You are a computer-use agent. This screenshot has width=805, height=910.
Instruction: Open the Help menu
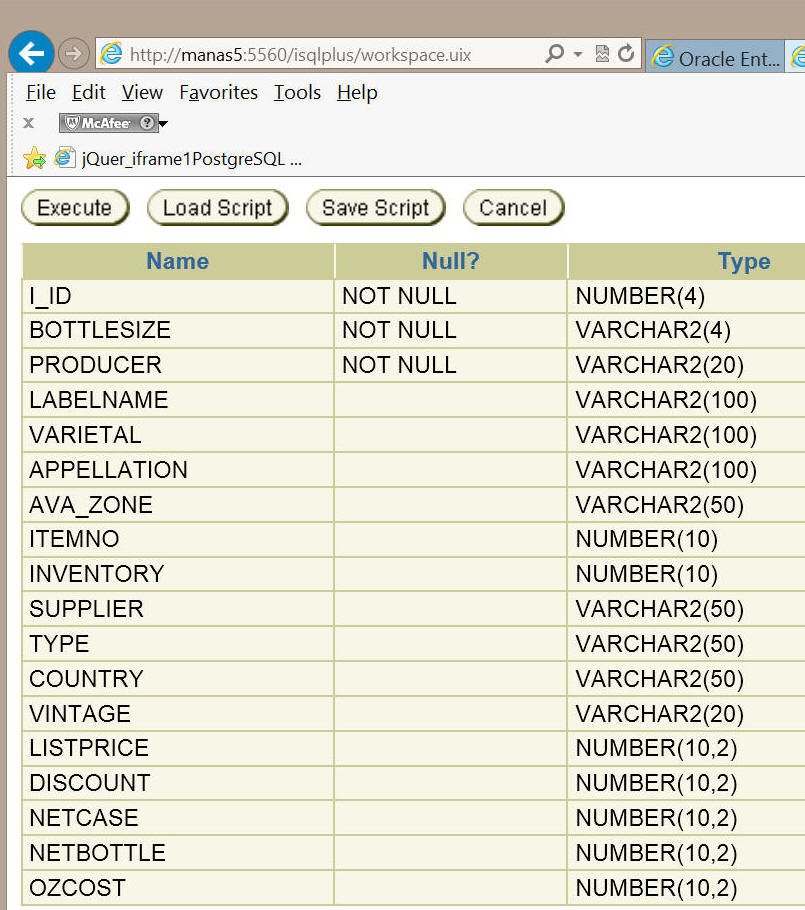pos(357,92)
